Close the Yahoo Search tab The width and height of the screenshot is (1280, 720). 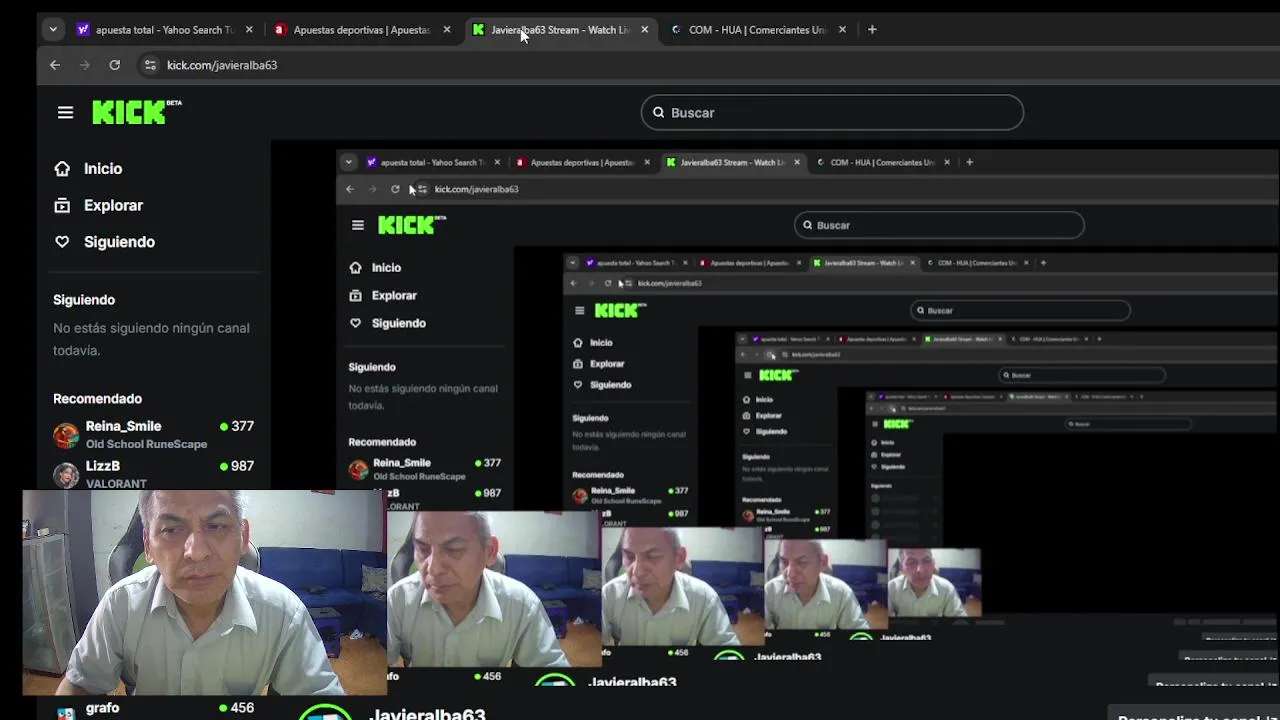point(249,30)
